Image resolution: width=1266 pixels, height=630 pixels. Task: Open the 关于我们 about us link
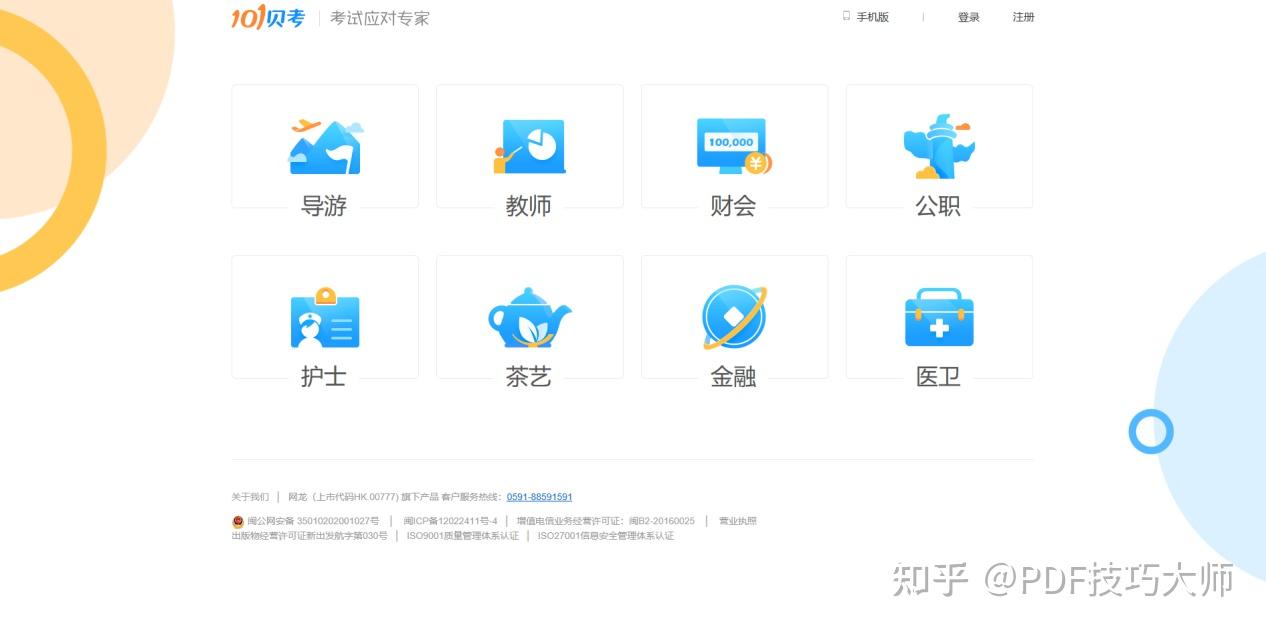tap(250, 497)
